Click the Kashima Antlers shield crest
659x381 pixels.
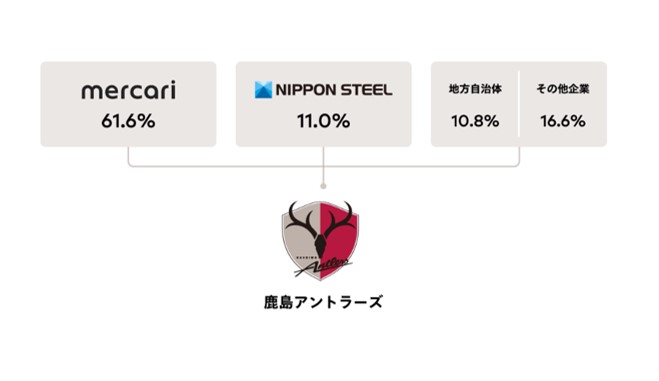point(320,240)
